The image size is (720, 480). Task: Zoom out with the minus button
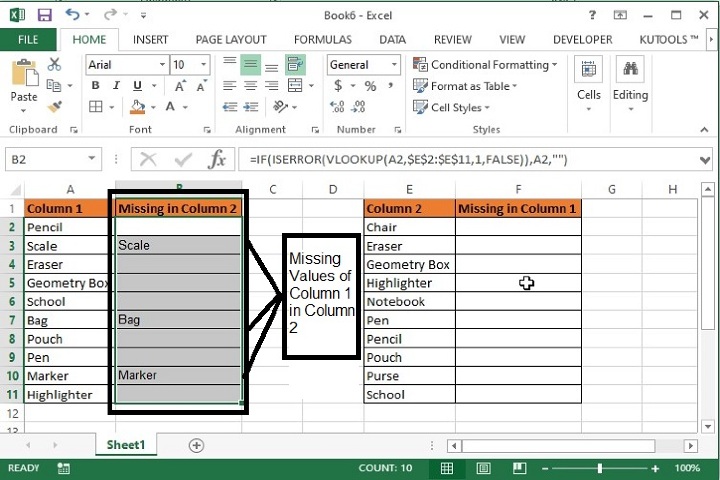tap(545, 469)
